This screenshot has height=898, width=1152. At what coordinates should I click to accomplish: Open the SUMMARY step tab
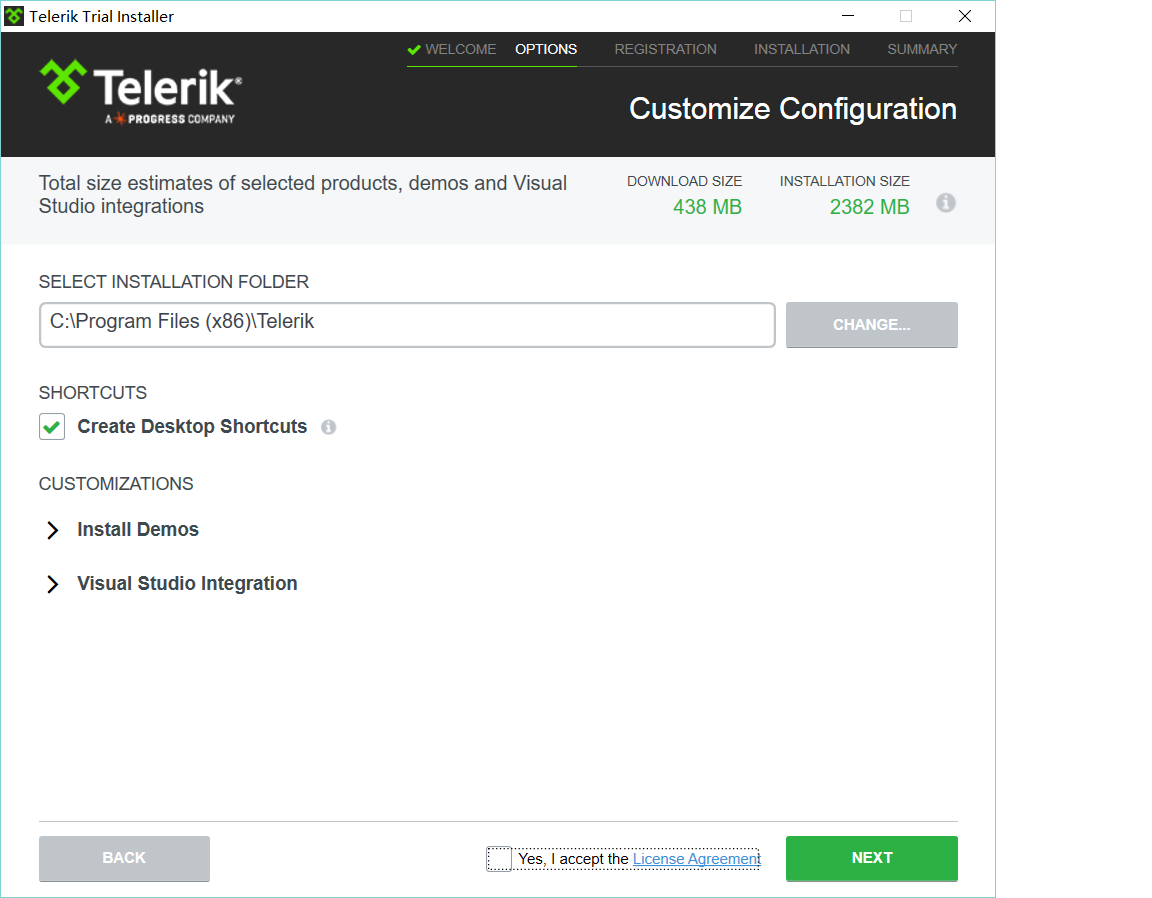click(922, 49)
